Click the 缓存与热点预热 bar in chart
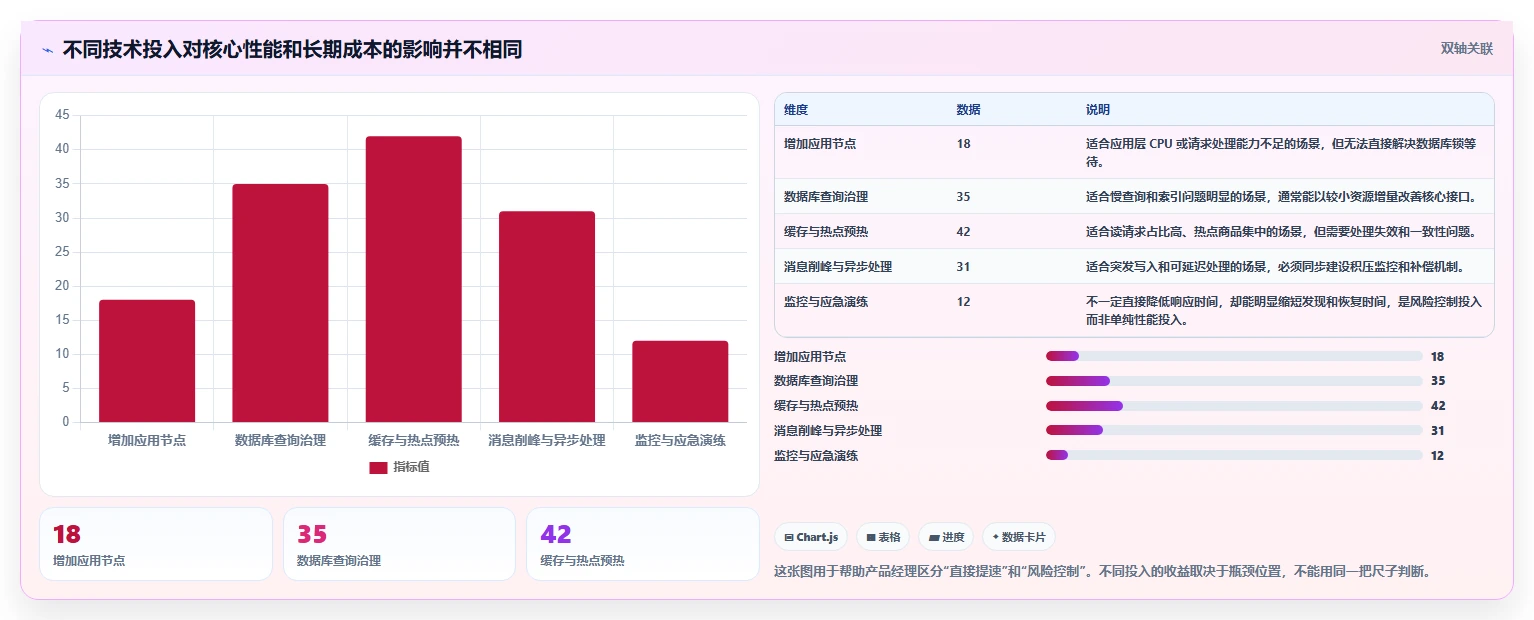 coord(413,279)
